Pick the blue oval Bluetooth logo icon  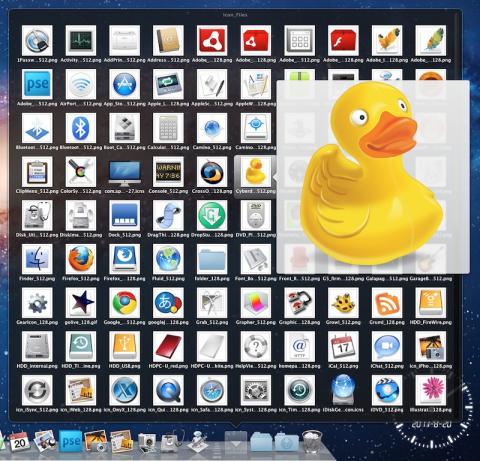coord(81,128)
